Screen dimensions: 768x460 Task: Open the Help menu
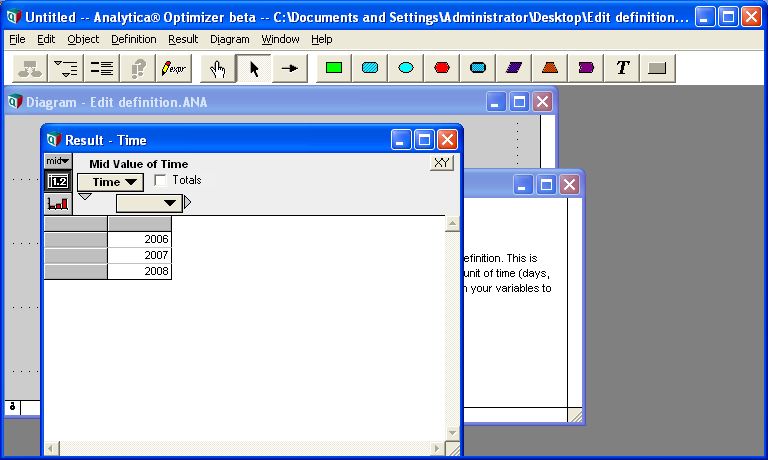(322, 39)
